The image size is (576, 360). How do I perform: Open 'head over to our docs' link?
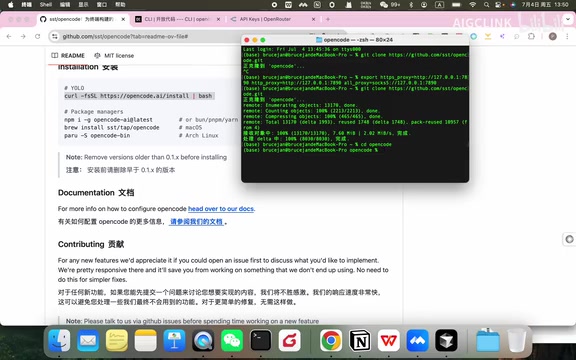pos(221,209)
